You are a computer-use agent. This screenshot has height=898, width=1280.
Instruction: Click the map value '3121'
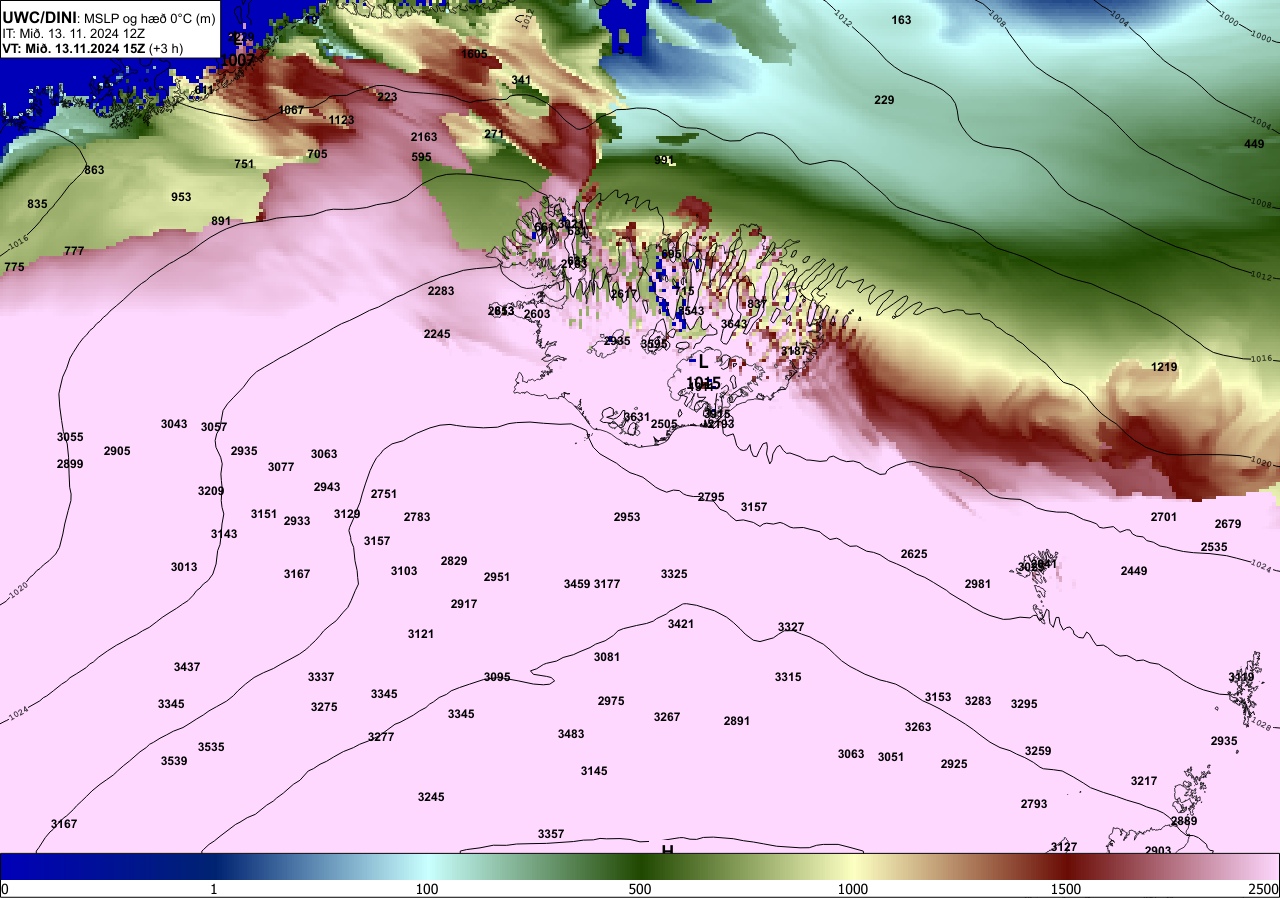point(421,634)
